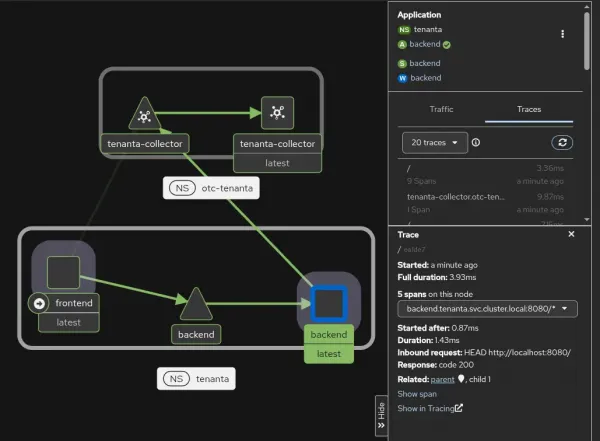Hide the side panel
This screenshot has width=600, height=441.
381,415
